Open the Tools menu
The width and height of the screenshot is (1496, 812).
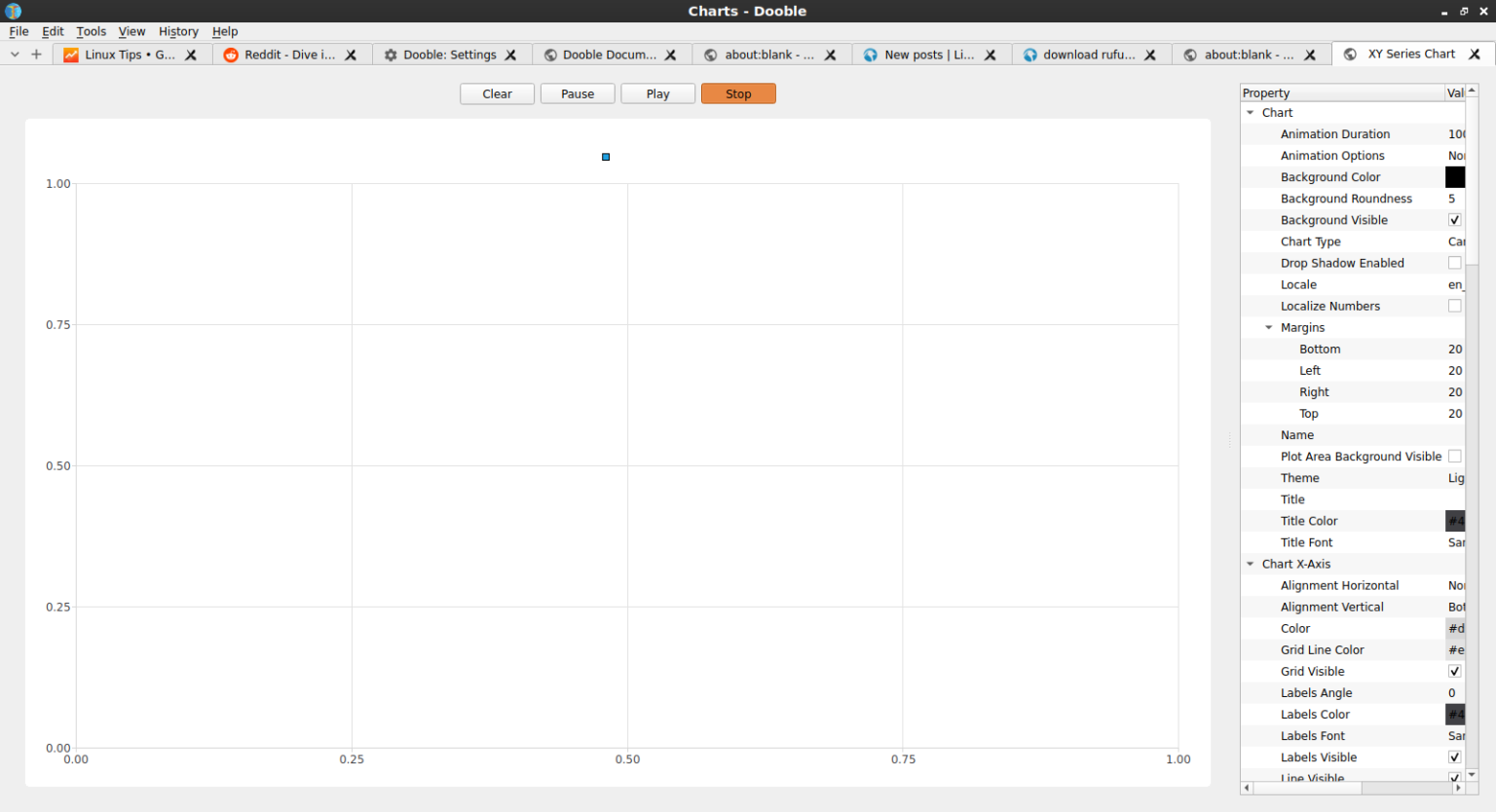[92, 31]
